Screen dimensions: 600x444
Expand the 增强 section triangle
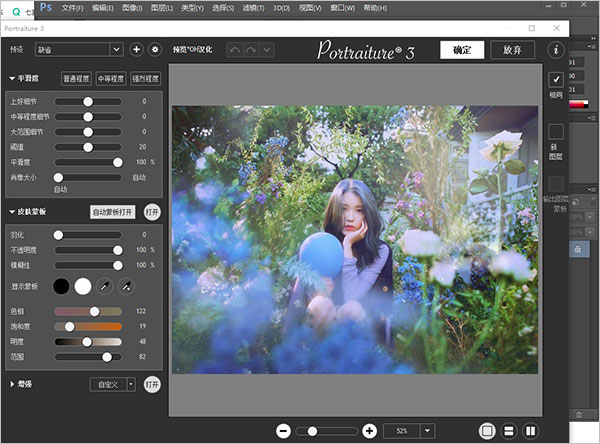[x=10, y=383]
